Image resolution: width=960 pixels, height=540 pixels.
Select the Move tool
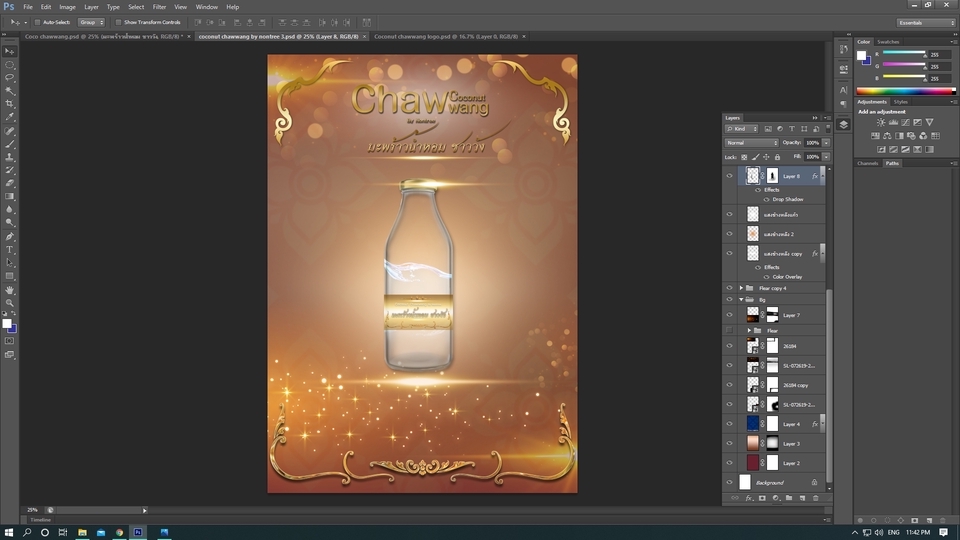coord(9,51)
